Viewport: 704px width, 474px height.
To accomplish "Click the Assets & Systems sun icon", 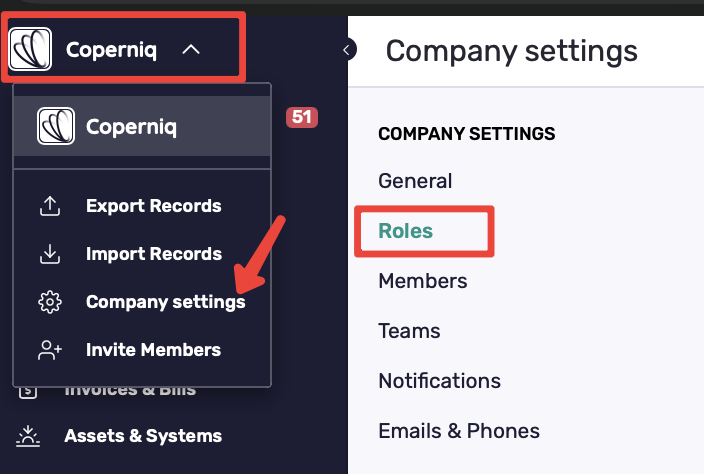I will click(28, 436).
